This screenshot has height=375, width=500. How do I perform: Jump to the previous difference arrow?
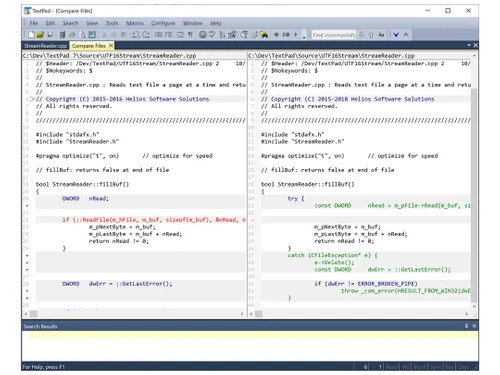click(x=406, y=35)
